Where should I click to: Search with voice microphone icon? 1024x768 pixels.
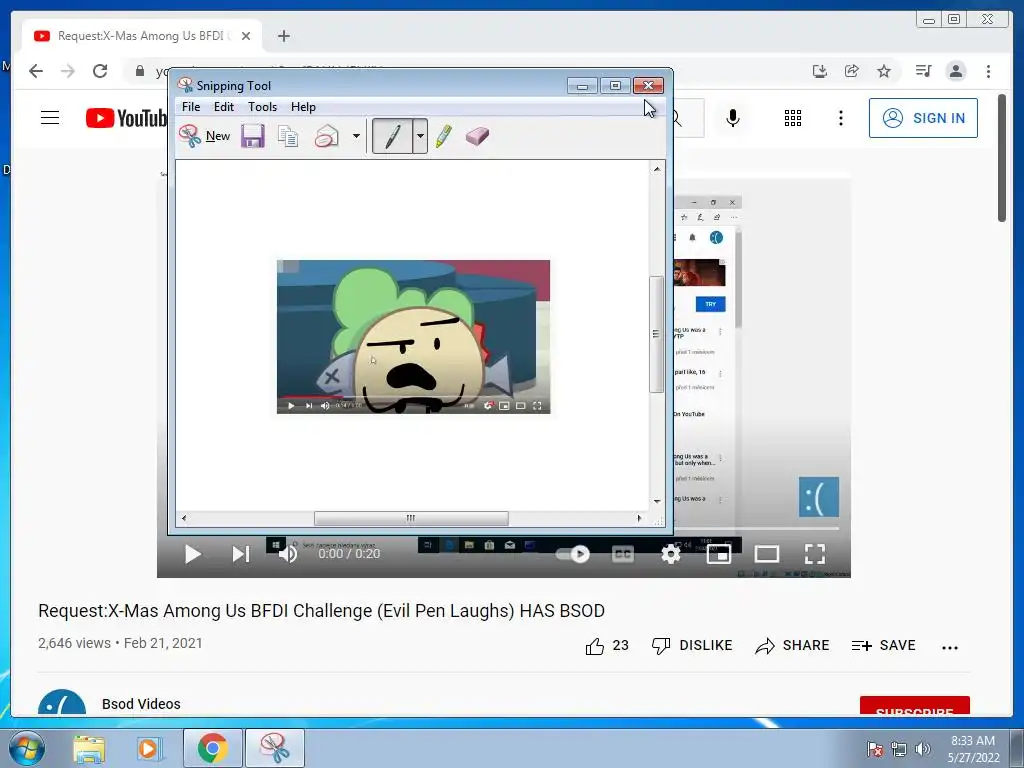[733, 118]
